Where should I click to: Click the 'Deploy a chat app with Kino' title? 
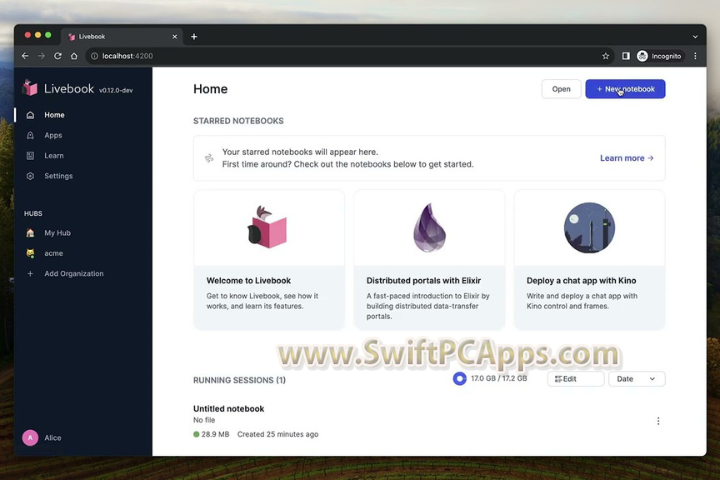(x=581, y=281)
